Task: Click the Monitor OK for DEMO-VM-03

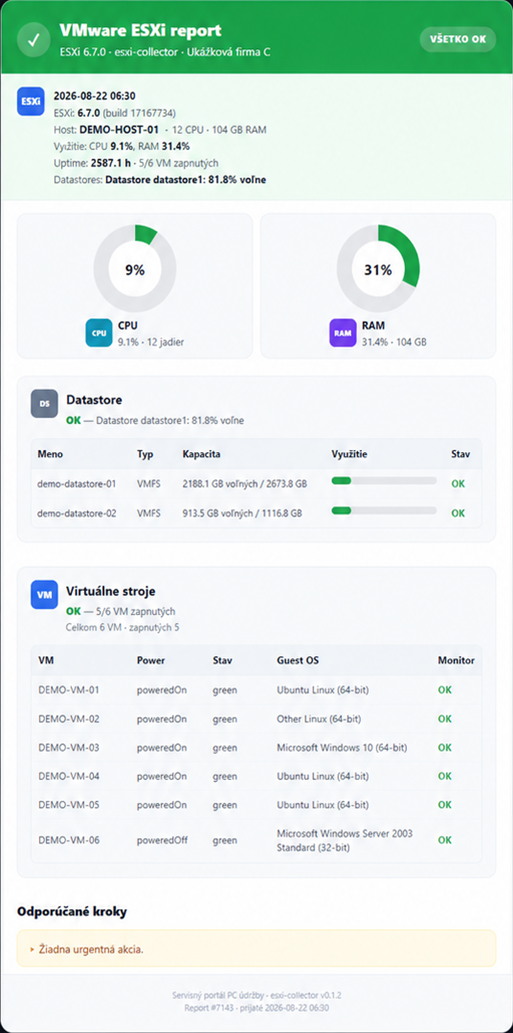Action: (x=445, y=748)
